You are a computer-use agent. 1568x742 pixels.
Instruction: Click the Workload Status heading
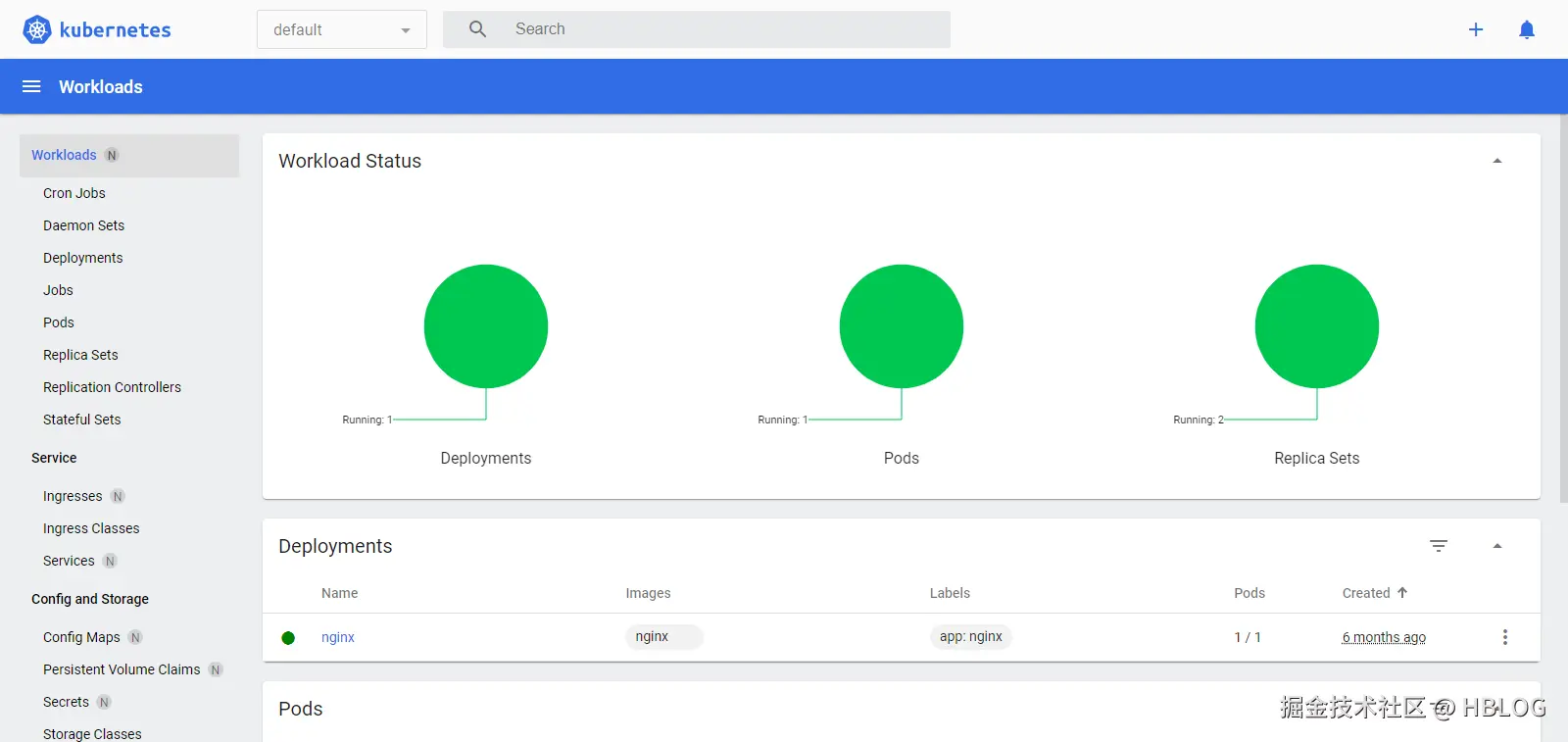click(350, 161)
